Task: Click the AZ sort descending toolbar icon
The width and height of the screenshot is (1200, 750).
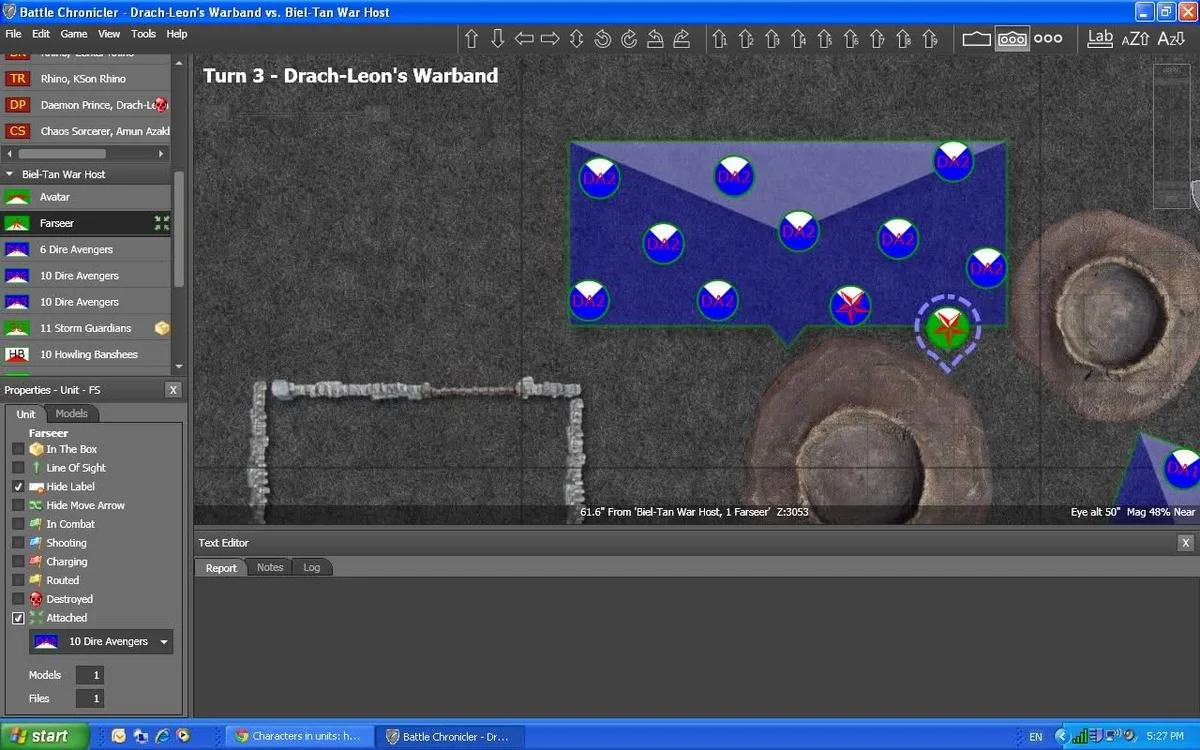Action: pyautogui.click(x=1170, y=39)
